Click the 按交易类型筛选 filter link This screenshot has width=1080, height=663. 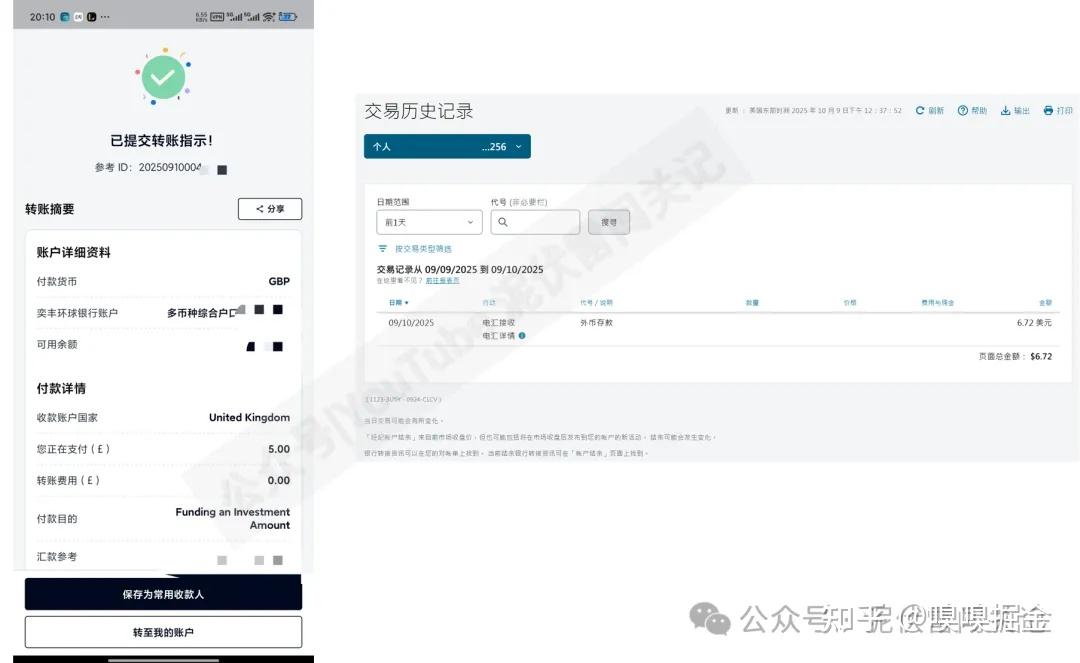pos(423,249)
